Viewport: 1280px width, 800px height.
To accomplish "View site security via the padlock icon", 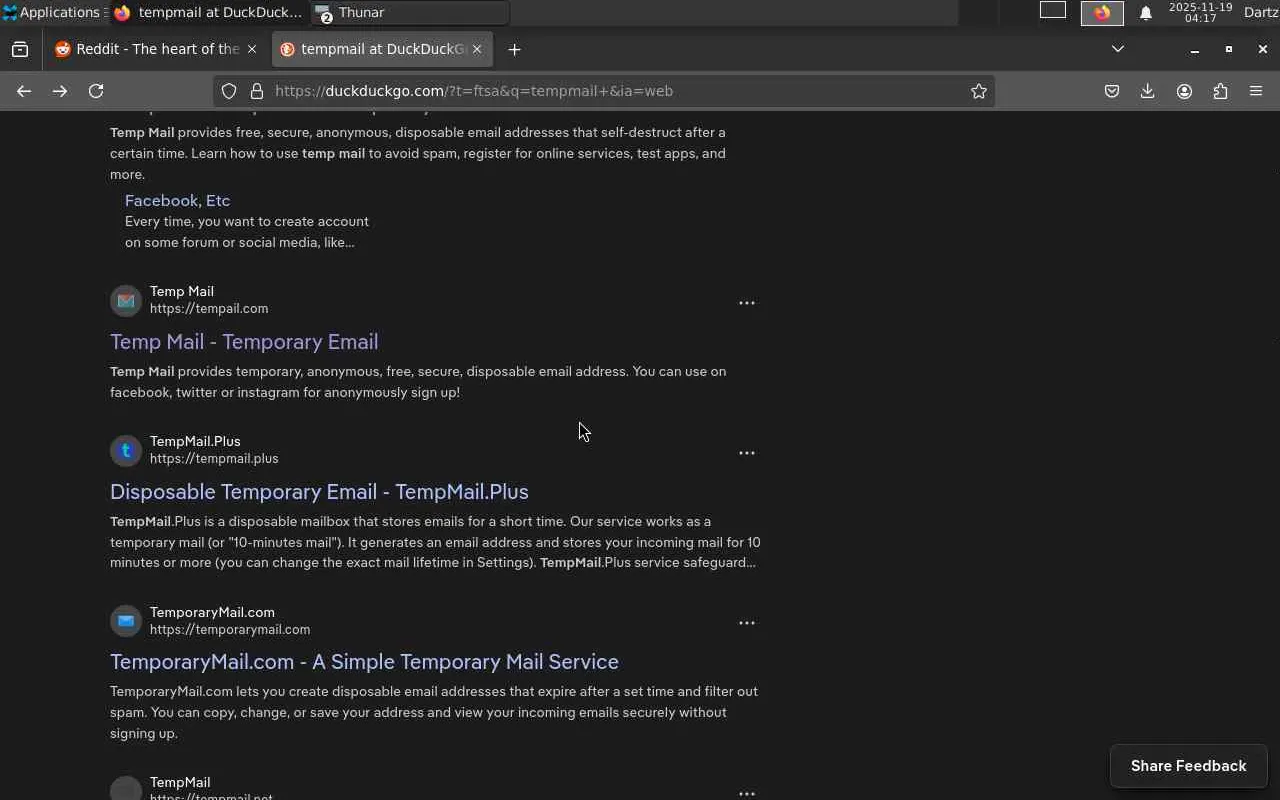I will (257, 91).
